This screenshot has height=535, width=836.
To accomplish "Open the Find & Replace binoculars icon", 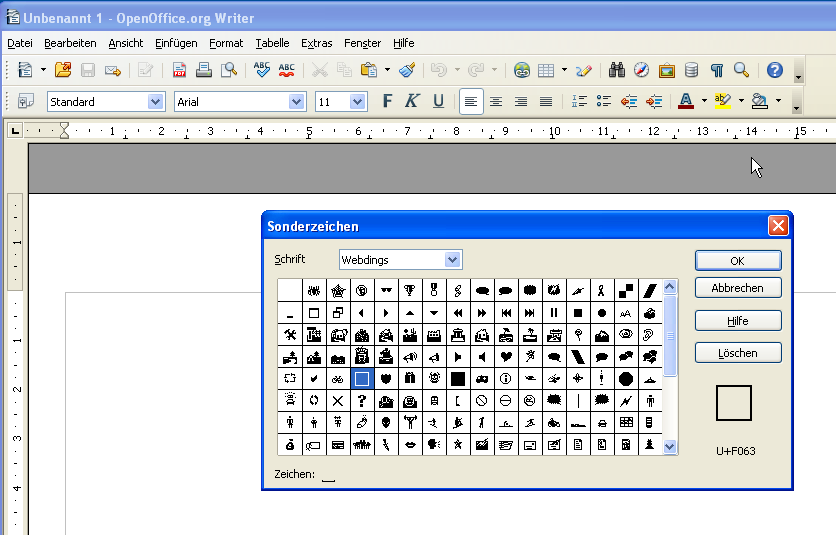I will pos(616,70).
